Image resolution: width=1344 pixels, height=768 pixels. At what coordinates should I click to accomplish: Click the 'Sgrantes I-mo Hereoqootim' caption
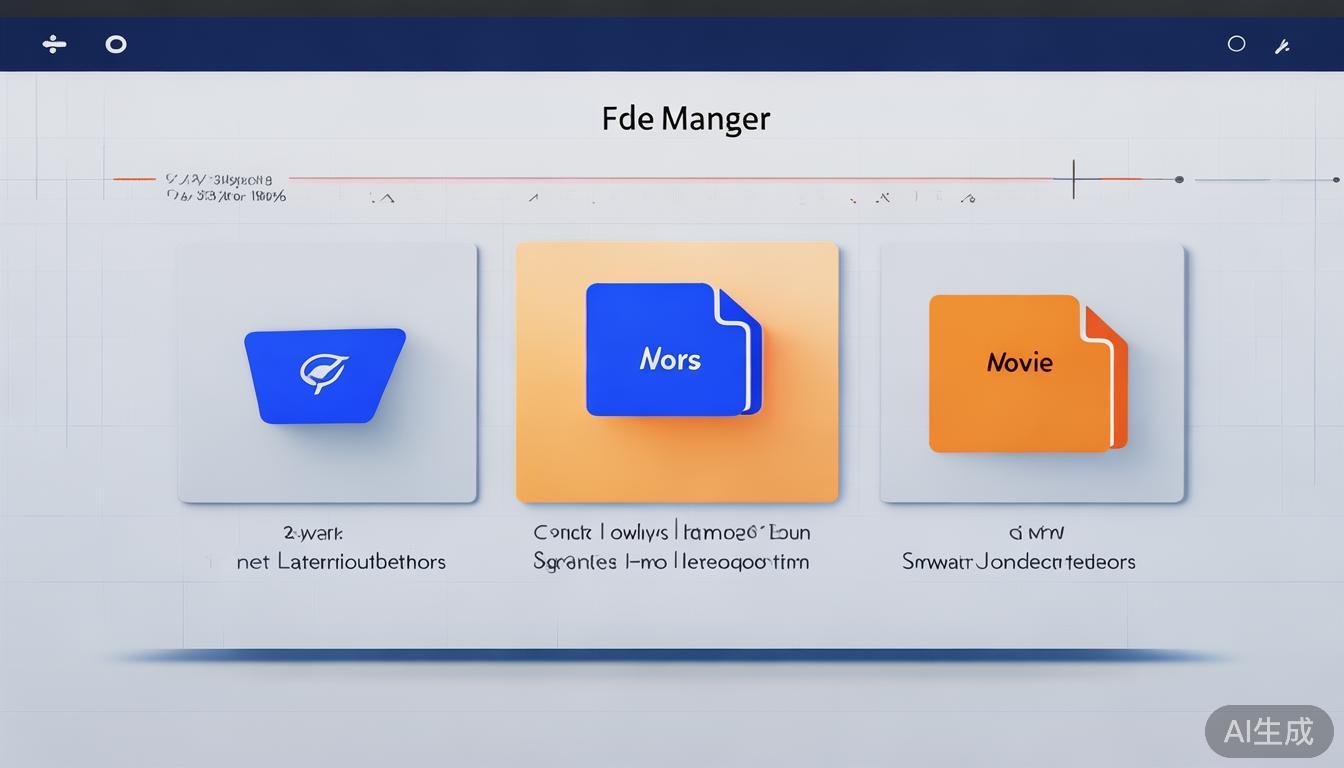[671, 562]
